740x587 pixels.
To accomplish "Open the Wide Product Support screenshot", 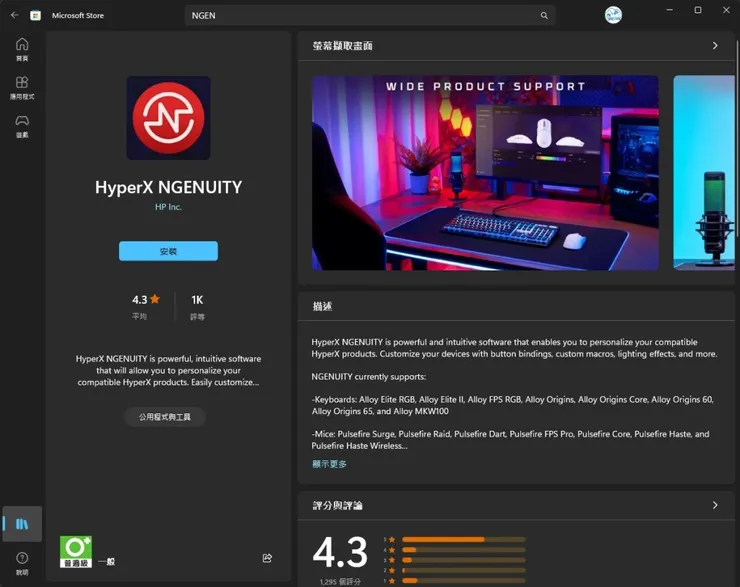I will [485, 173].
